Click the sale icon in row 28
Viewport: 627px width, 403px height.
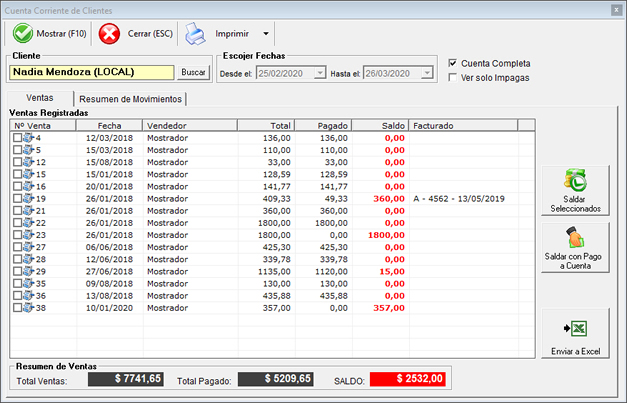click(28, 259)
